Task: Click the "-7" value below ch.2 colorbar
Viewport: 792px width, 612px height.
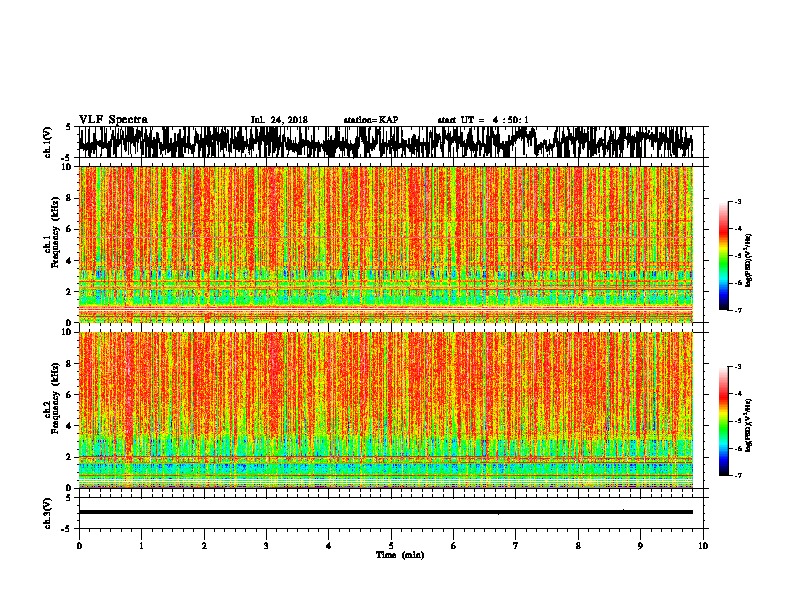Action: (x=738, y=475)
